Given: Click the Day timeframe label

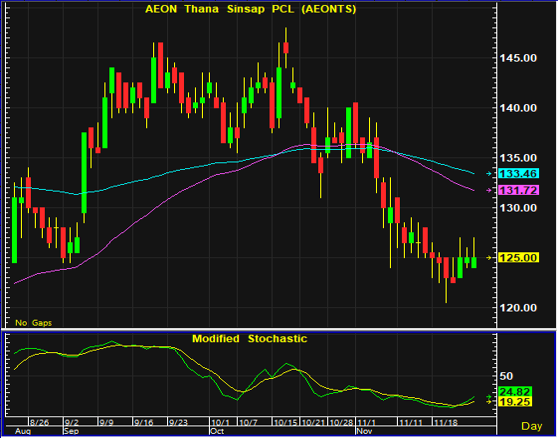Looking at the screenshot, I should tap(532, 426).
